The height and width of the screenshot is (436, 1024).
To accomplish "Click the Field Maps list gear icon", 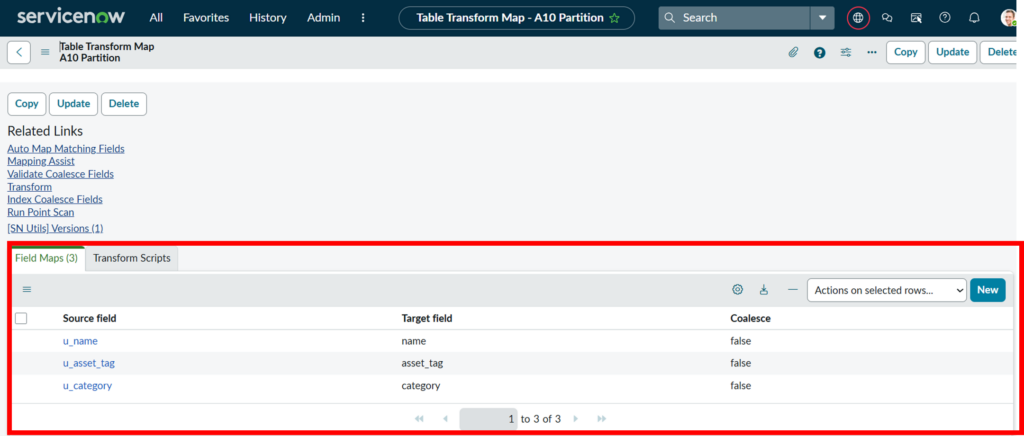I will coord(737,290).
